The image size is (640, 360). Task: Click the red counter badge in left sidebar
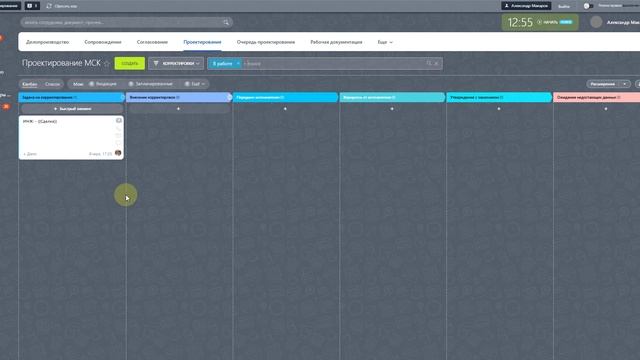(6, 107)
